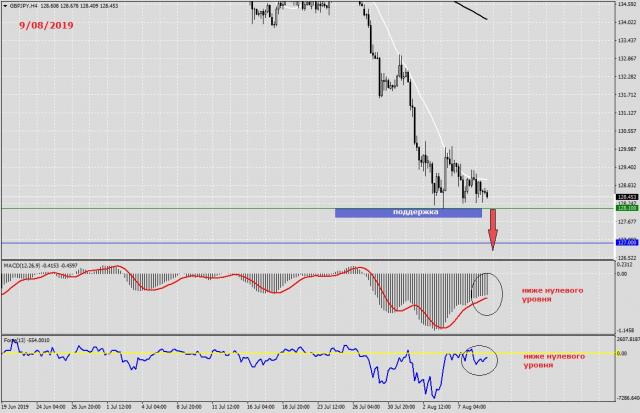Click the 134.022 label on price scale
Screen dimensions: 640x413
click(x=627, y=22)
